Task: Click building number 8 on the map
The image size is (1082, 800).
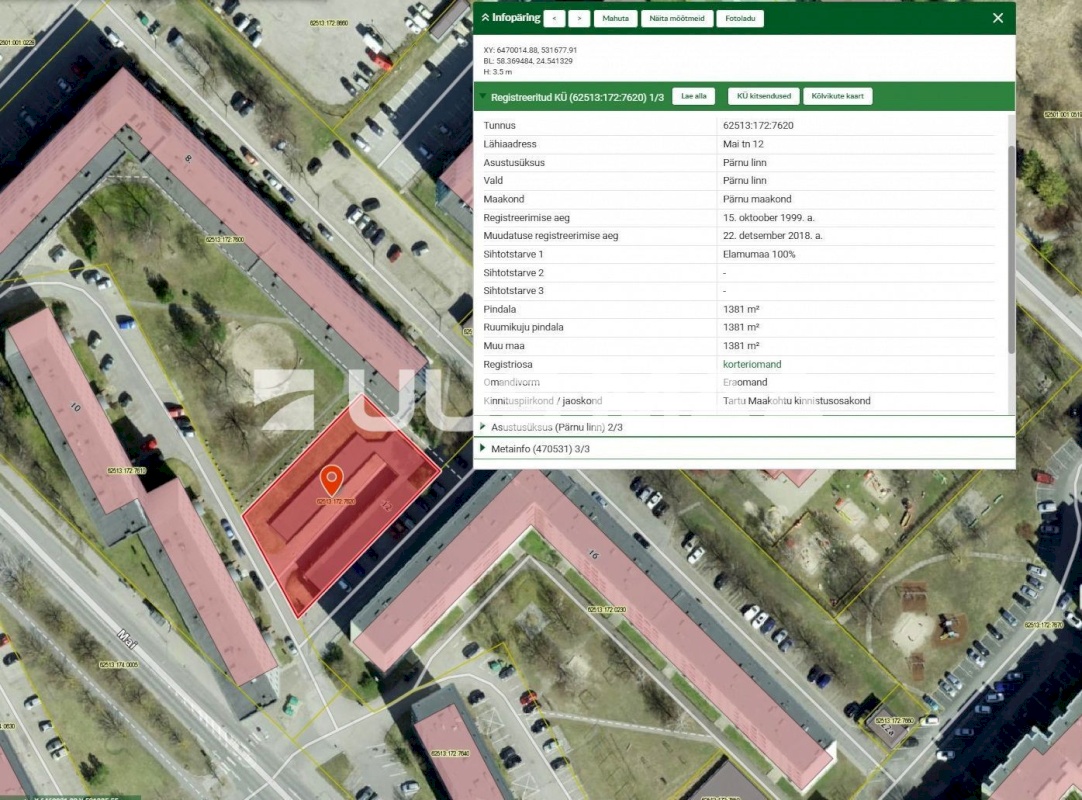Action: click(x=188, y=158)
